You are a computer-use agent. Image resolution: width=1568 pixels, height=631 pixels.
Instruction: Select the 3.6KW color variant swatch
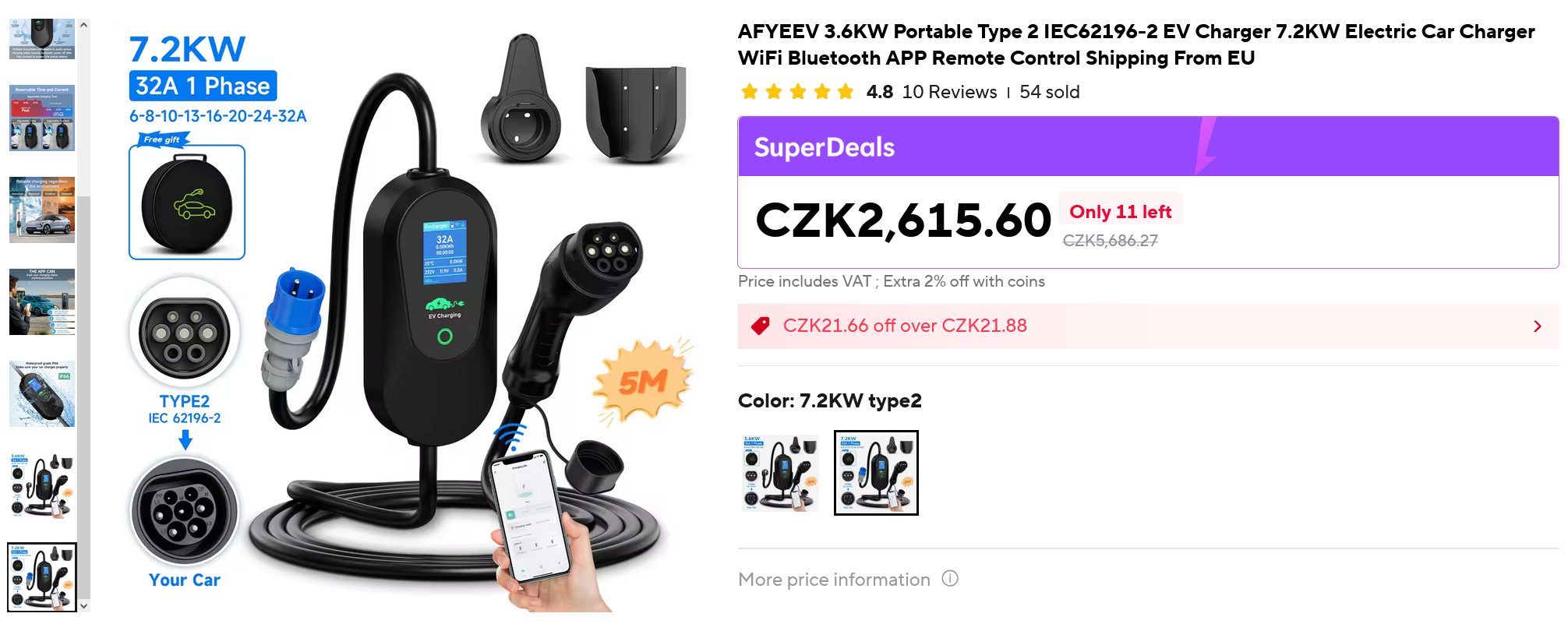click(781, 473)
